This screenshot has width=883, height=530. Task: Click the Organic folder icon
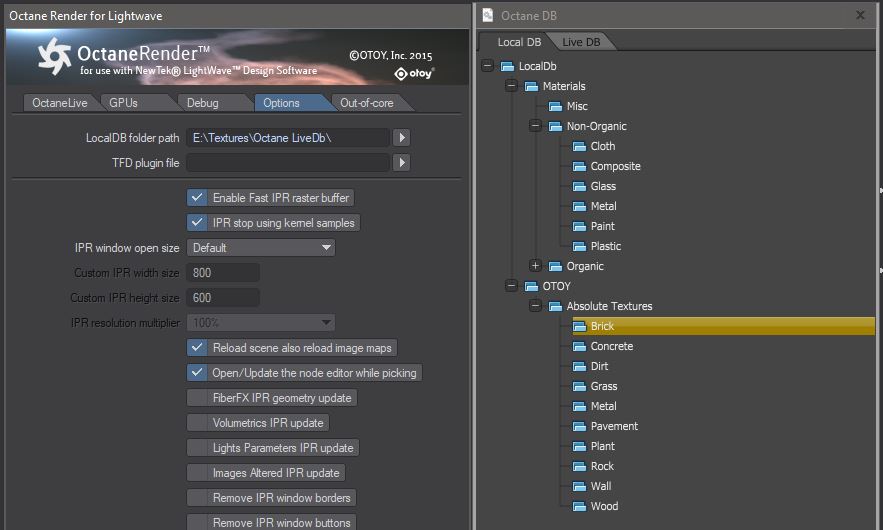click(555, 266)
